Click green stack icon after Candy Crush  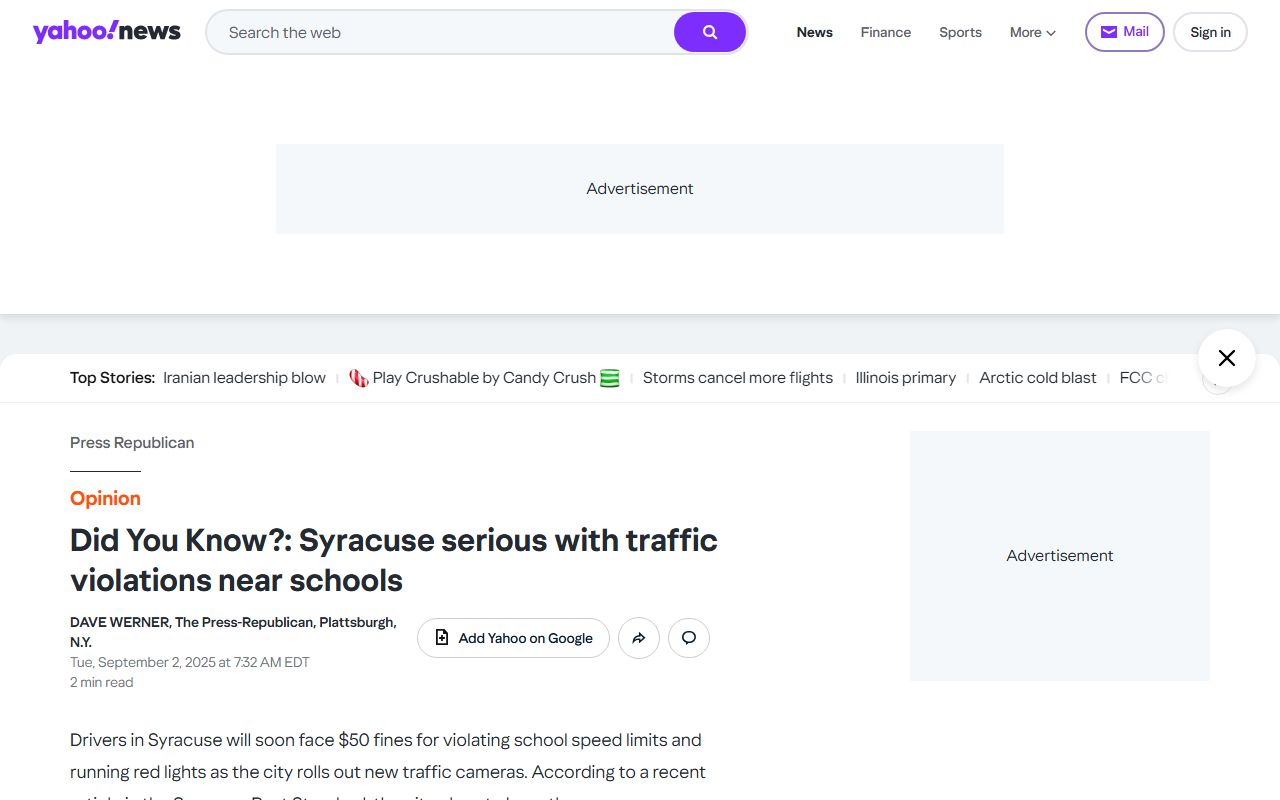[x=609, y=378]
